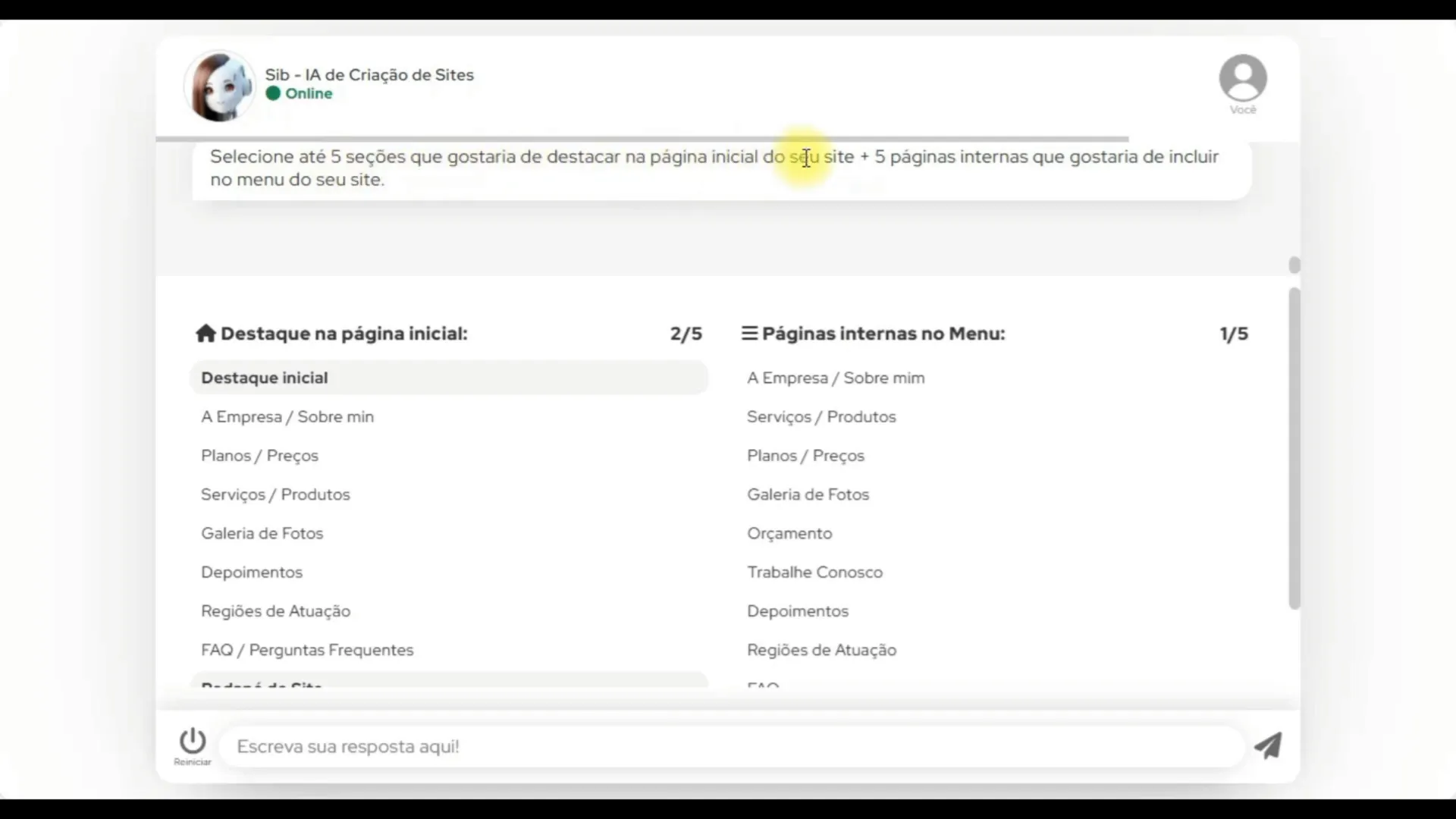
Task: Click the hamburger icon beside Páginas internas
Action: (x=749, y=334)
